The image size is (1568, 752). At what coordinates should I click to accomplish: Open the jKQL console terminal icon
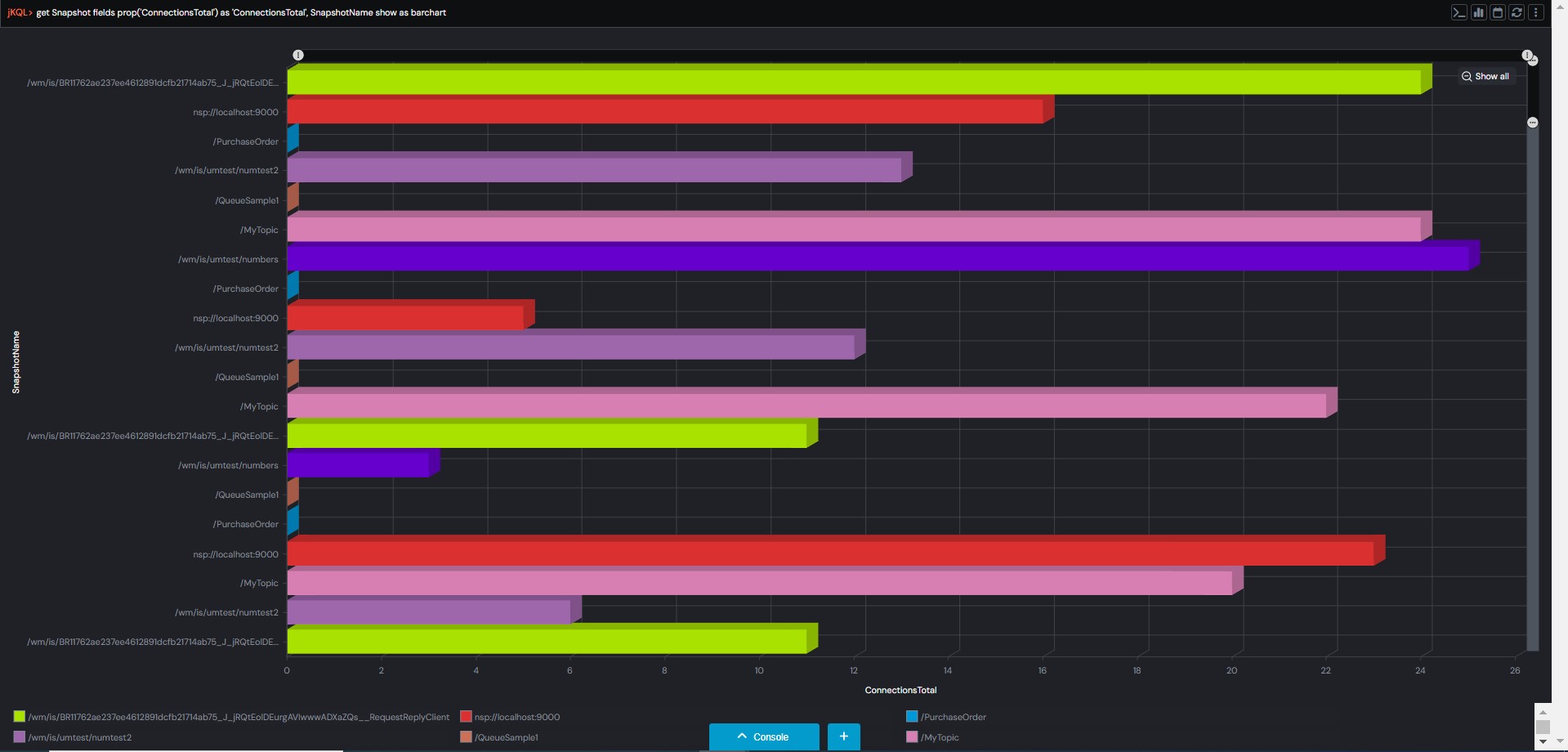click(x=1459, y=12)
